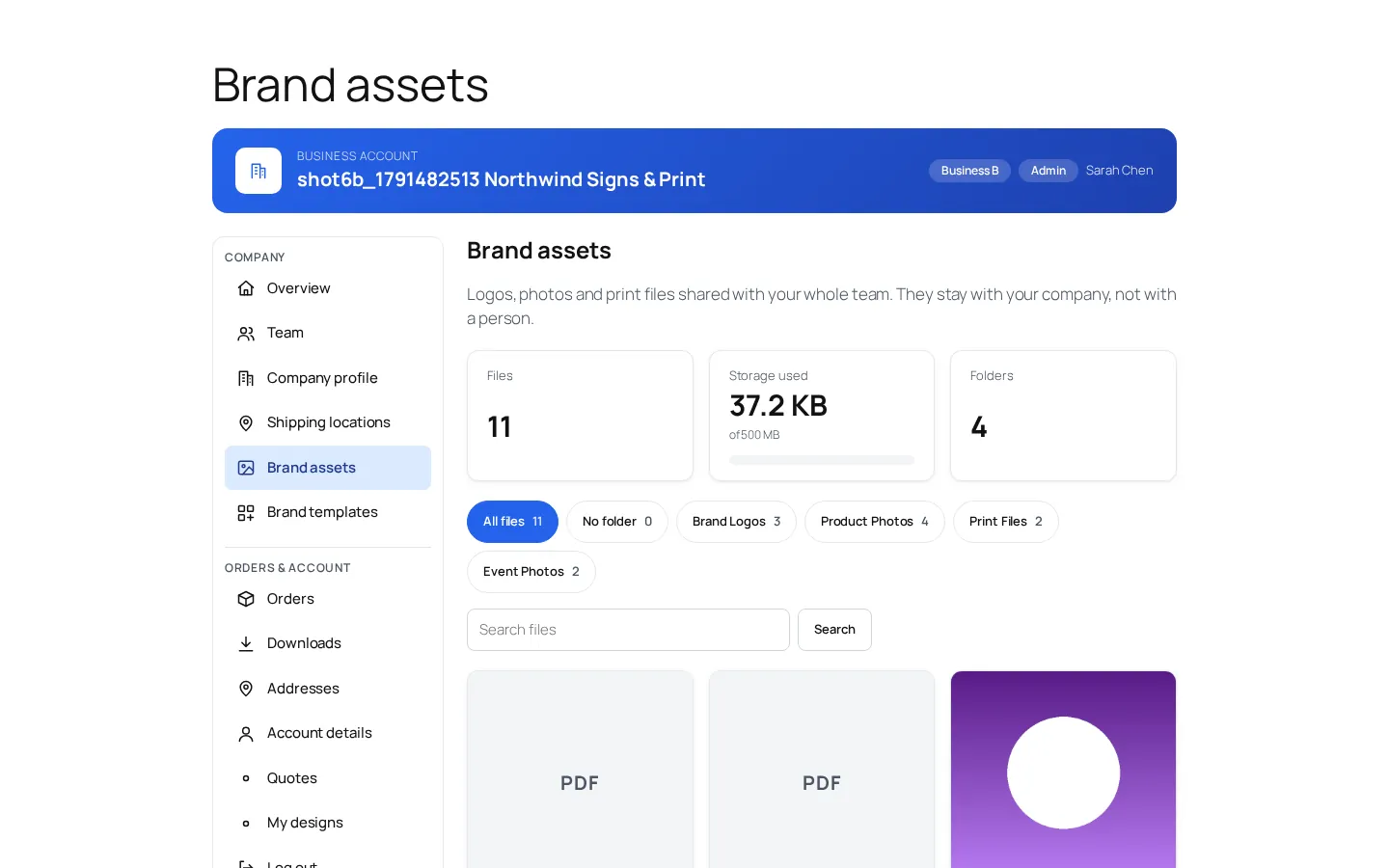Select Brand templates in sidebar

(328, 512)
